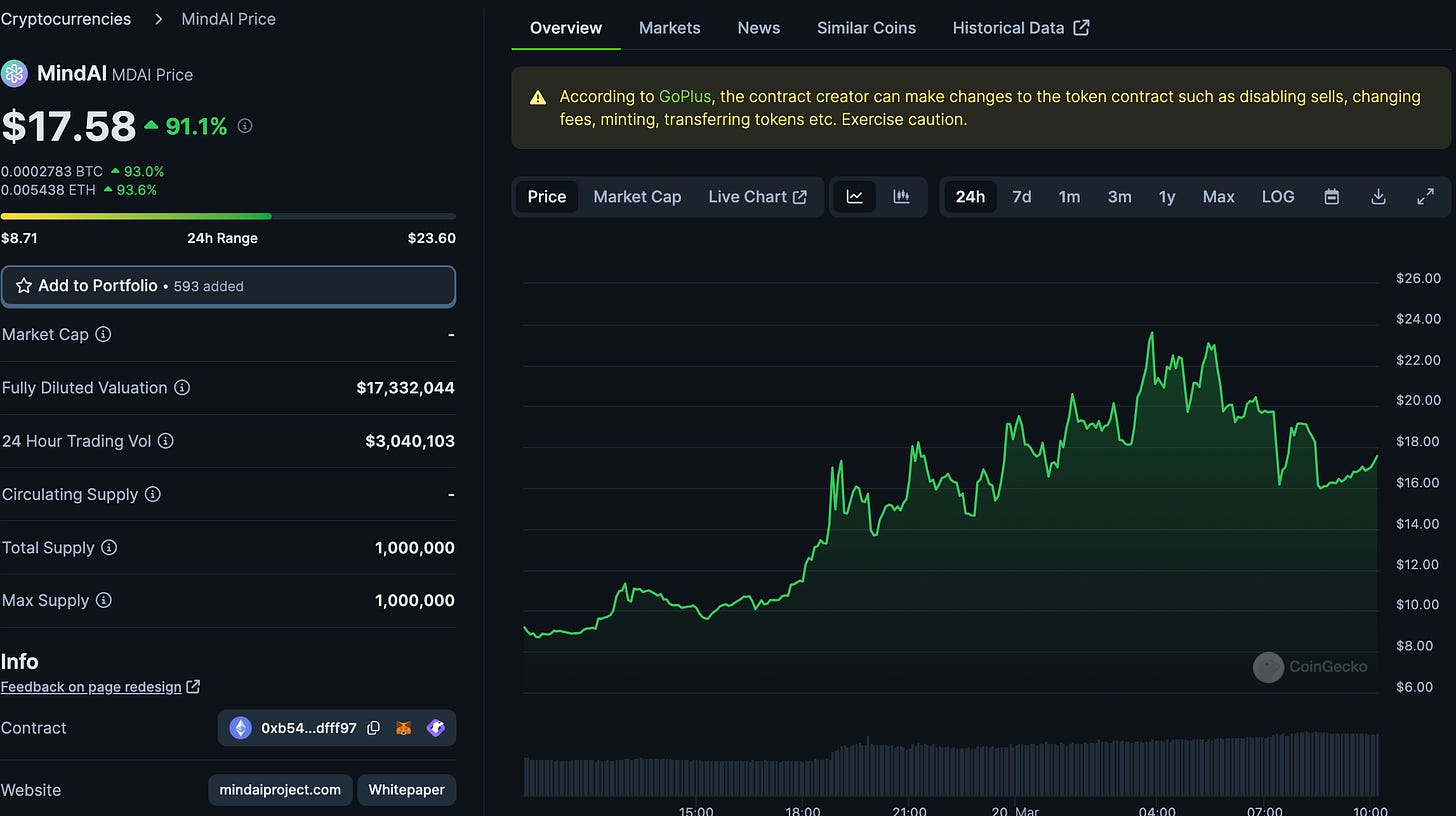Open the calendar date range picker

point(1331,197)
